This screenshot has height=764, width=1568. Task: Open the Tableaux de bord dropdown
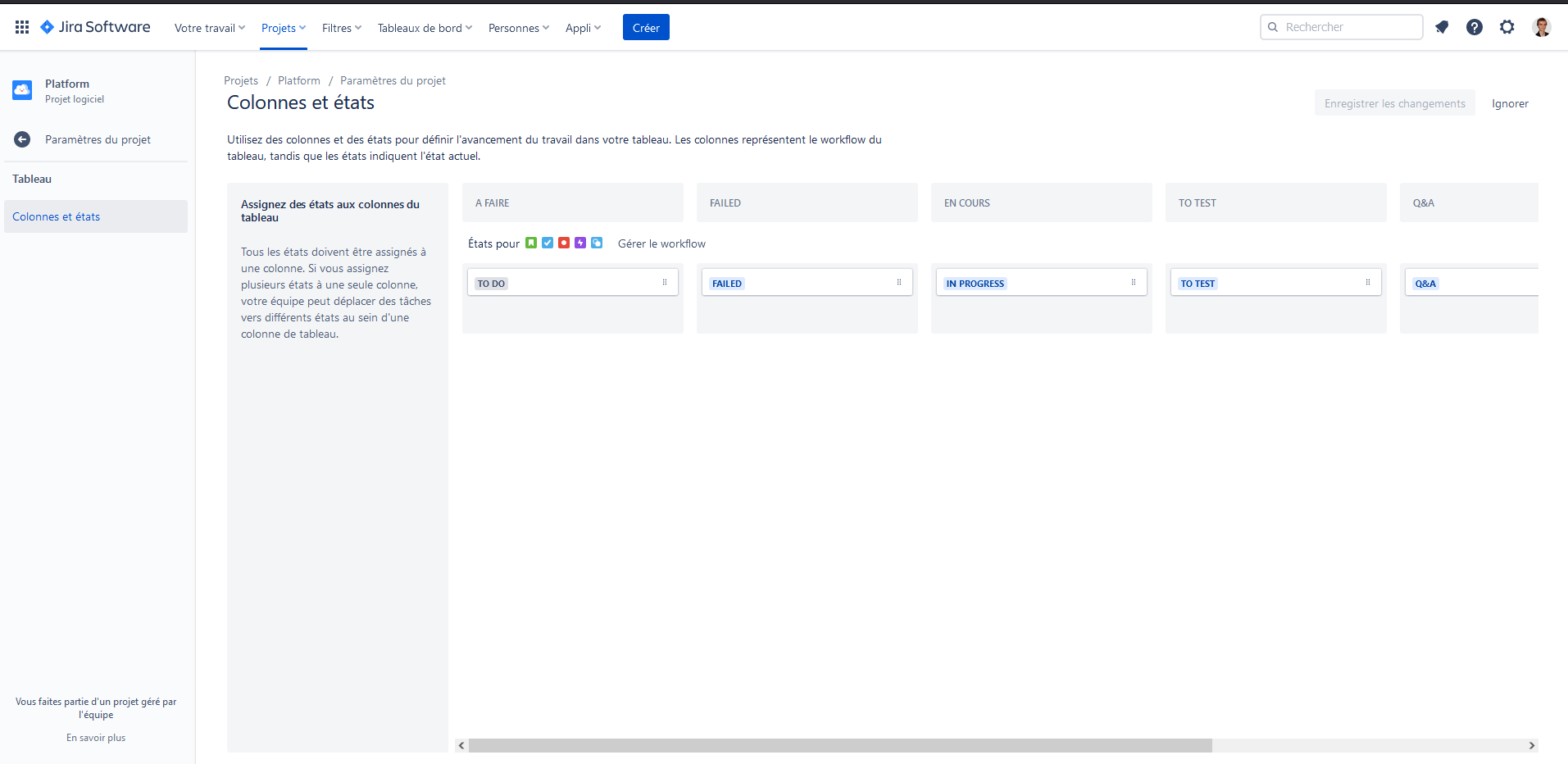click(x=425, y=27)
